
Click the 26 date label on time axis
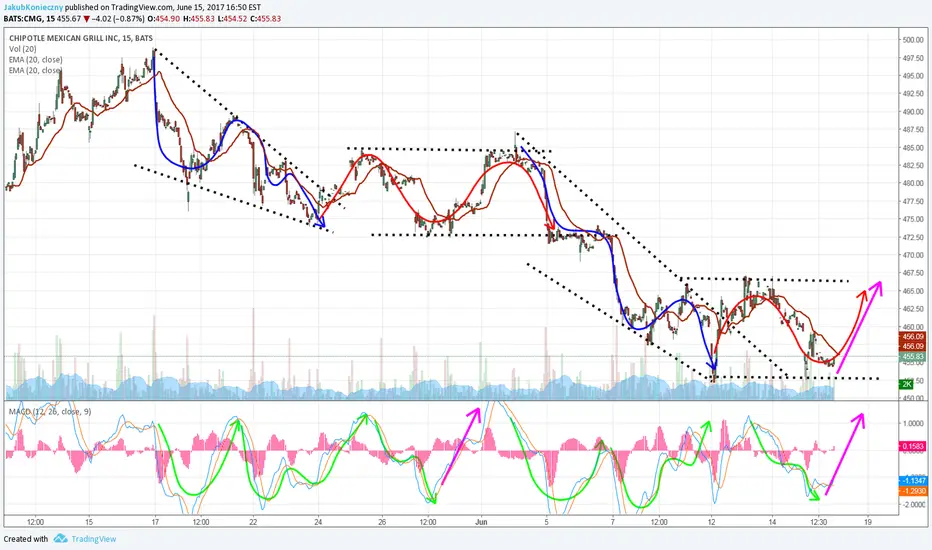pyautogui.click(x=382, y=522)
